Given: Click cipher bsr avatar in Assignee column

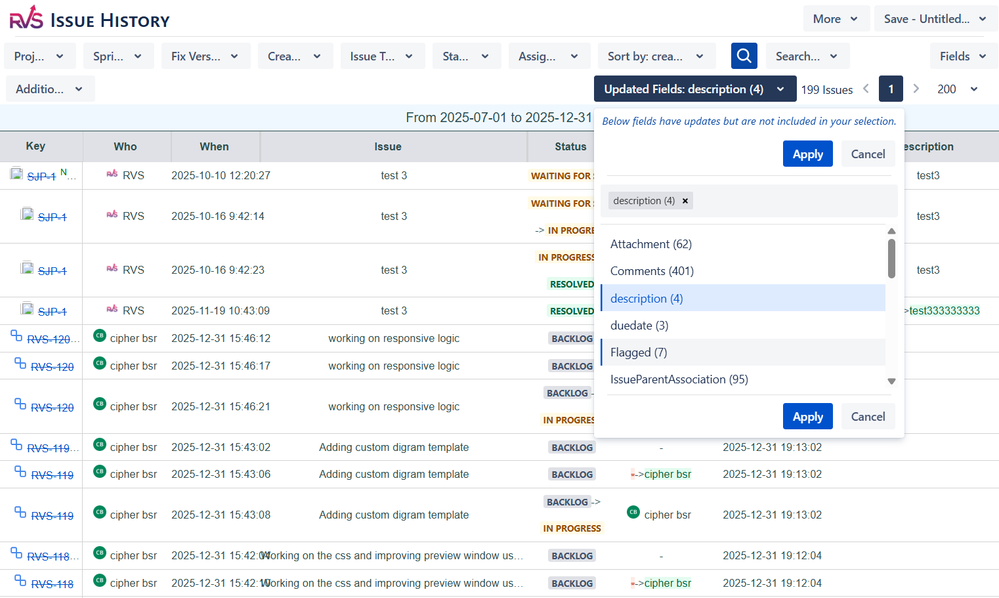Looking at the screenshot, I should (633, 513).
